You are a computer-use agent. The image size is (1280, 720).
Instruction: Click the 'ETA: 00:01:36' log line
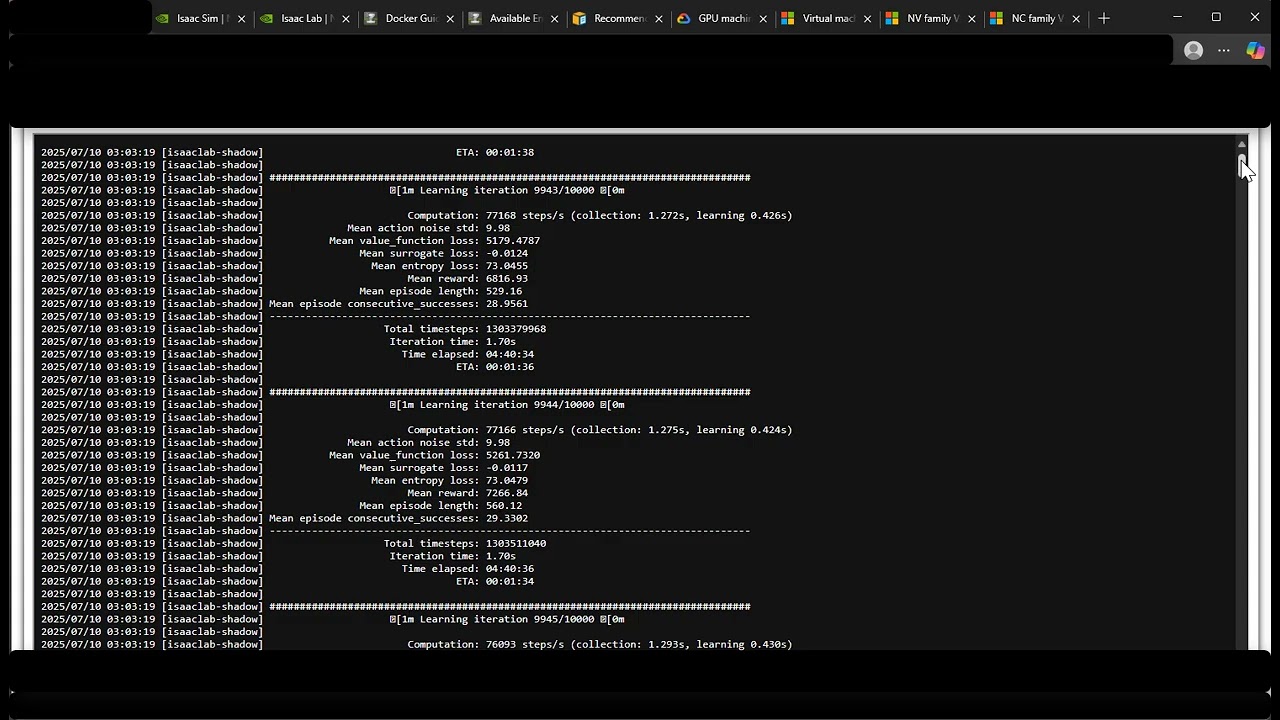pyautogui.click(x=495, y=367)
